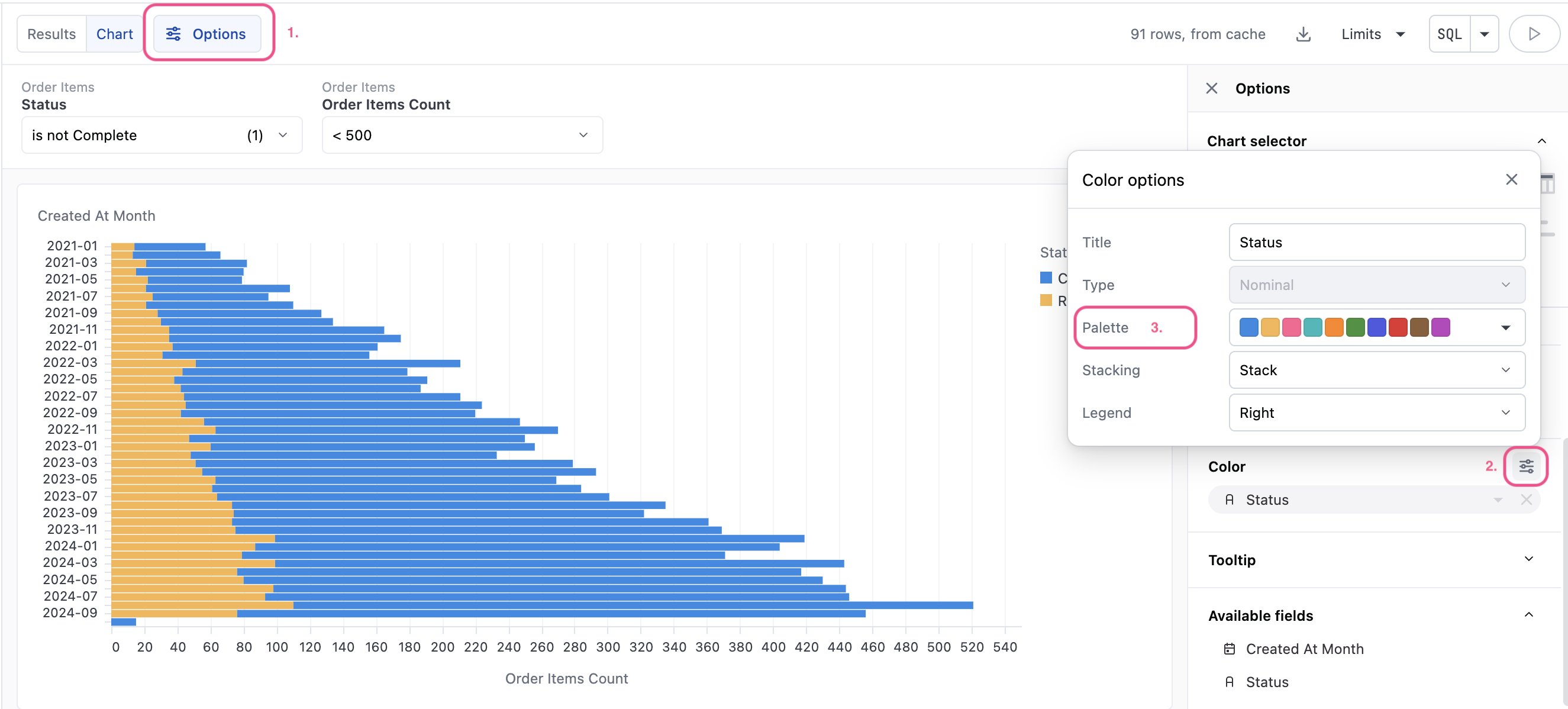Click the Title input field

coord(1376,242)
